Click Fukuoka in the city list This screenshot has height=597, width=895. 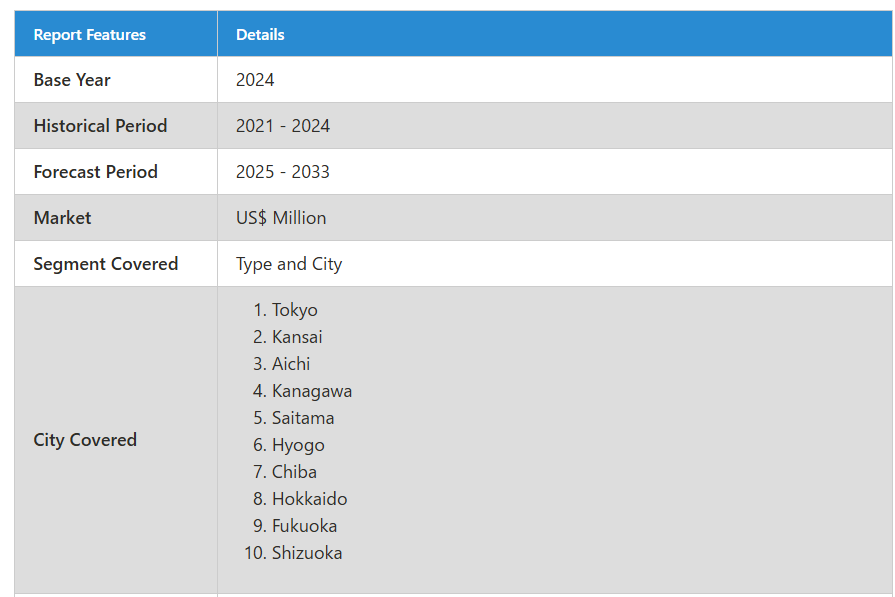(x=304, y=526)
